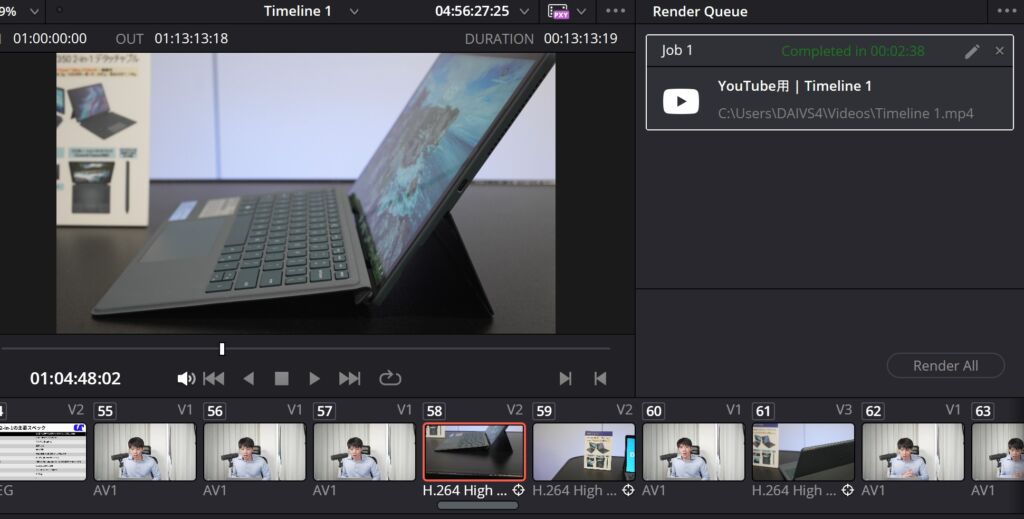Set the mark out point
The image size is (1024, 519).
(x=600, y=379)
